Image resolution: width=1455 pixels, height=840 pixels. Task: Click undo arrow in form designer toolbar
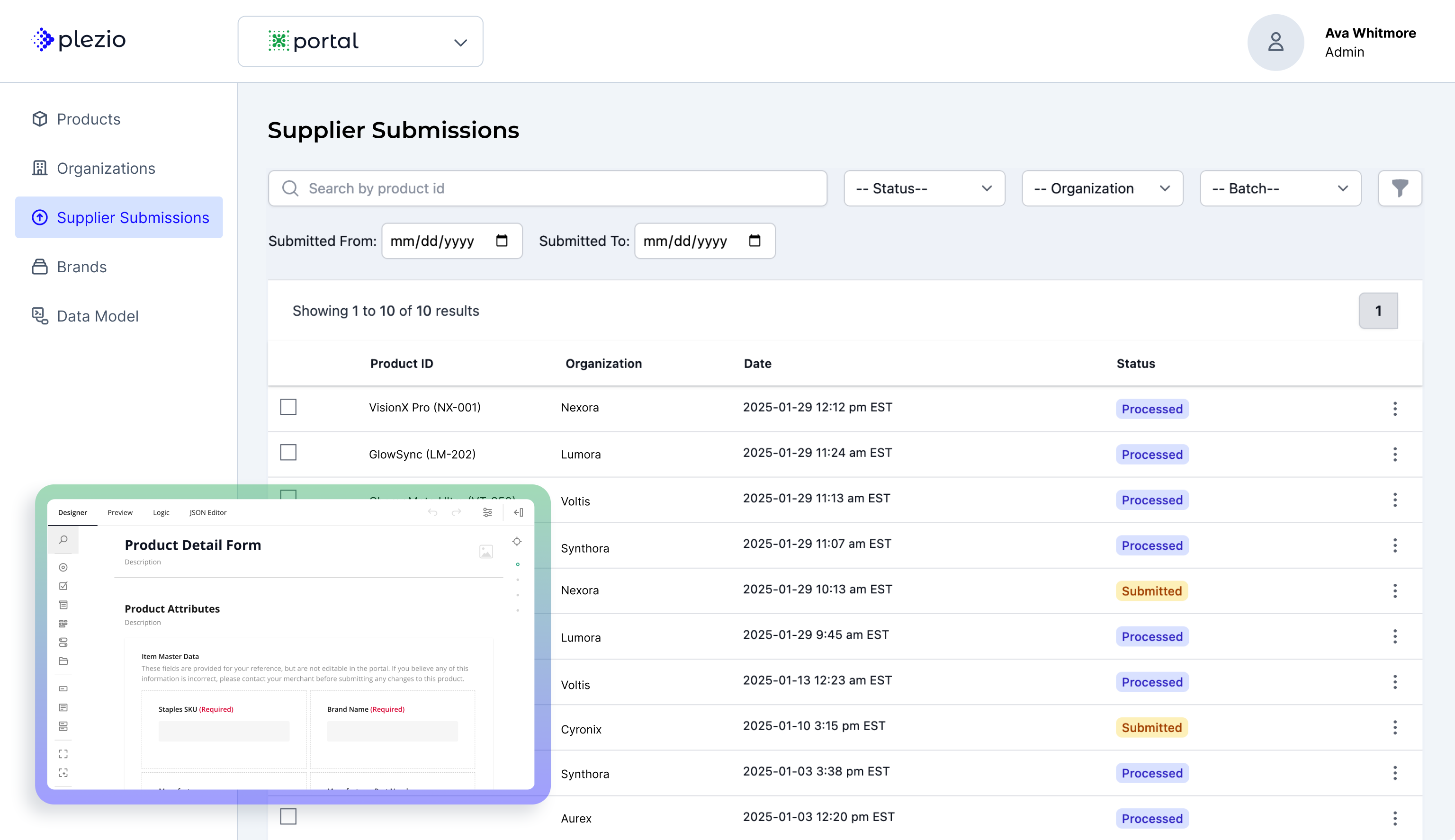(433, 512)
